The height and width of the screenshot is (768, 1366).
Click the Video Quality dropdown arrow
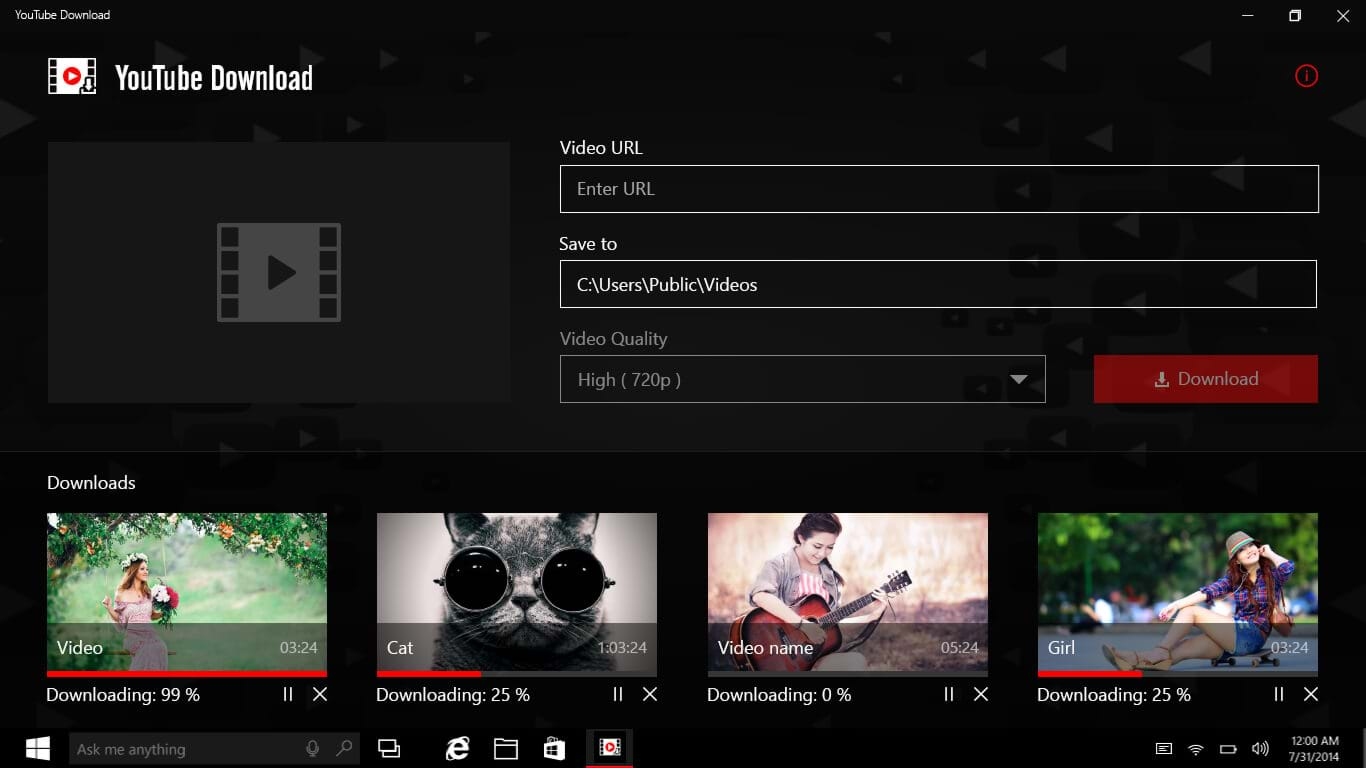(1019, 380)
